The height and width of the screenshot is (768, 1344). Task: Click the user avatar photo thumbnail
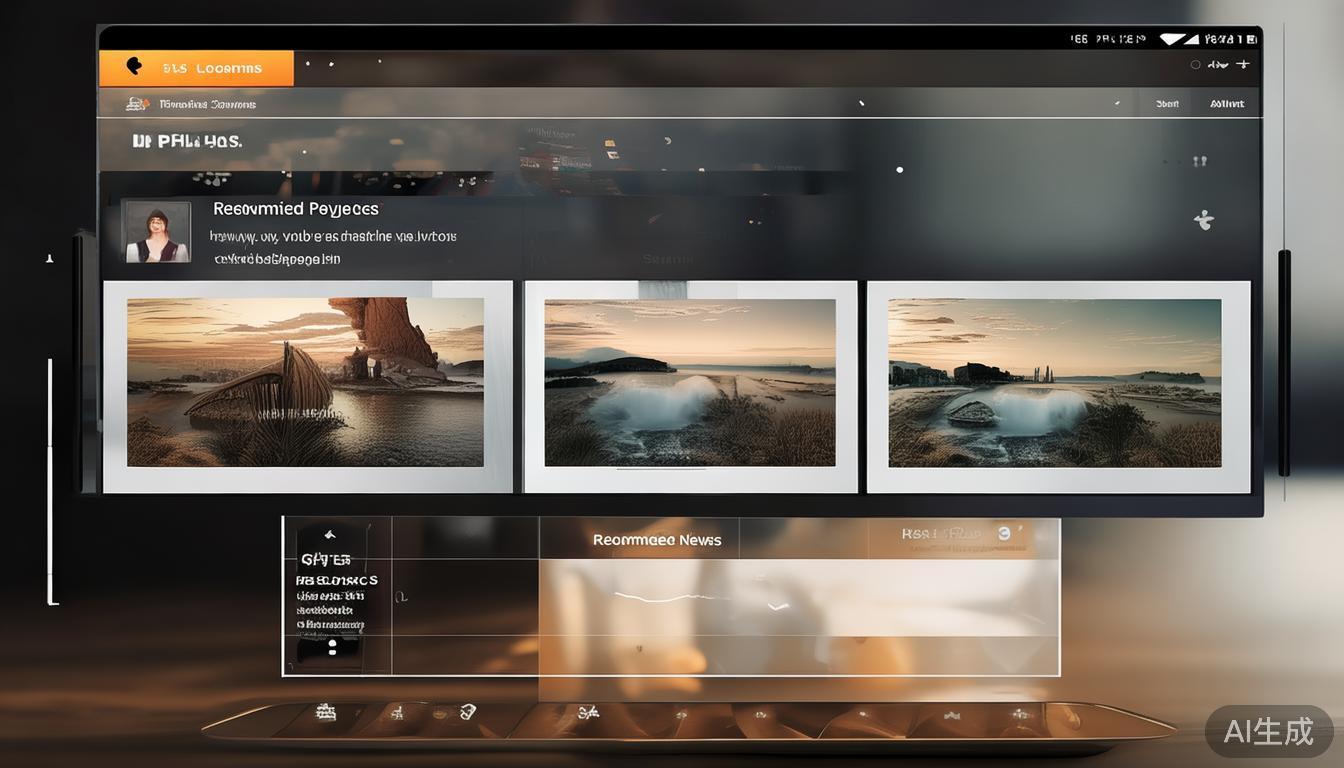[x=156, y=232]
